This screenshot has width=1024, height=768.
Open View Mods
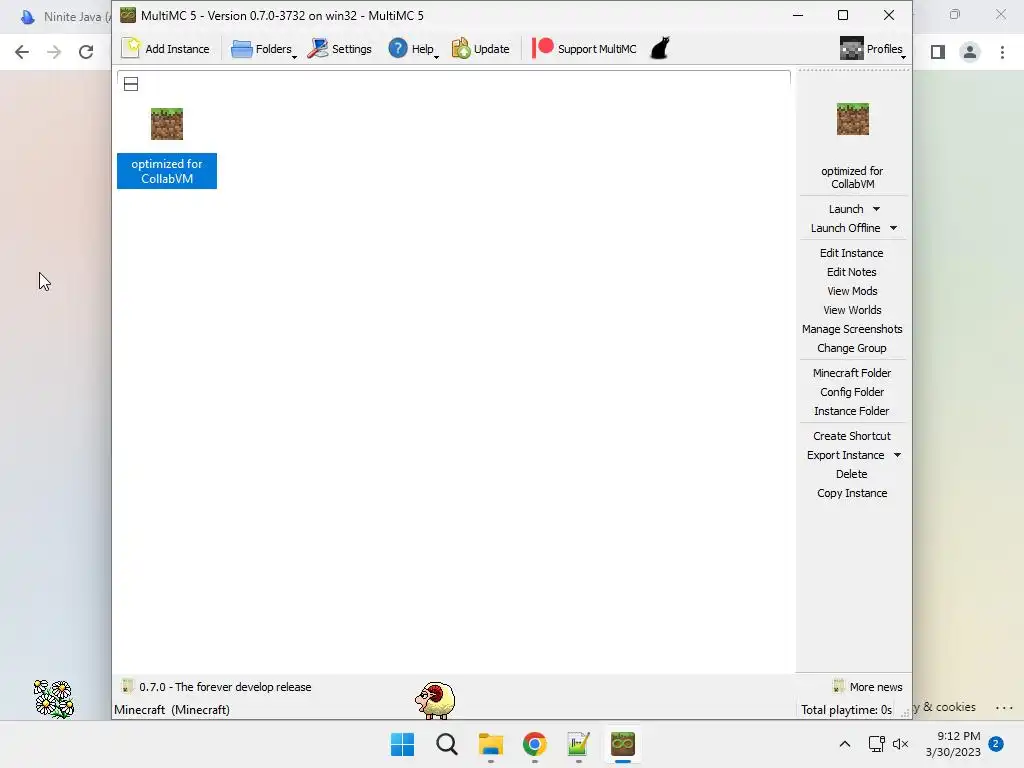[852, 291]
